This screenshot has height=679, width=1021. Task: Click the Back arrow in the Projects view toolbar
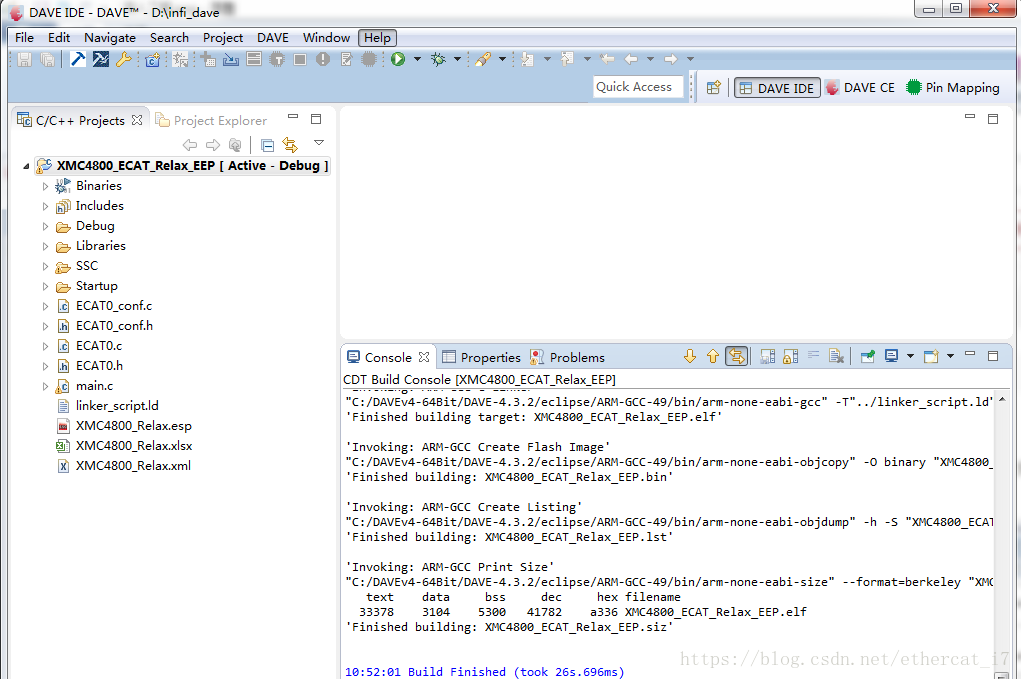click(190, 145)
